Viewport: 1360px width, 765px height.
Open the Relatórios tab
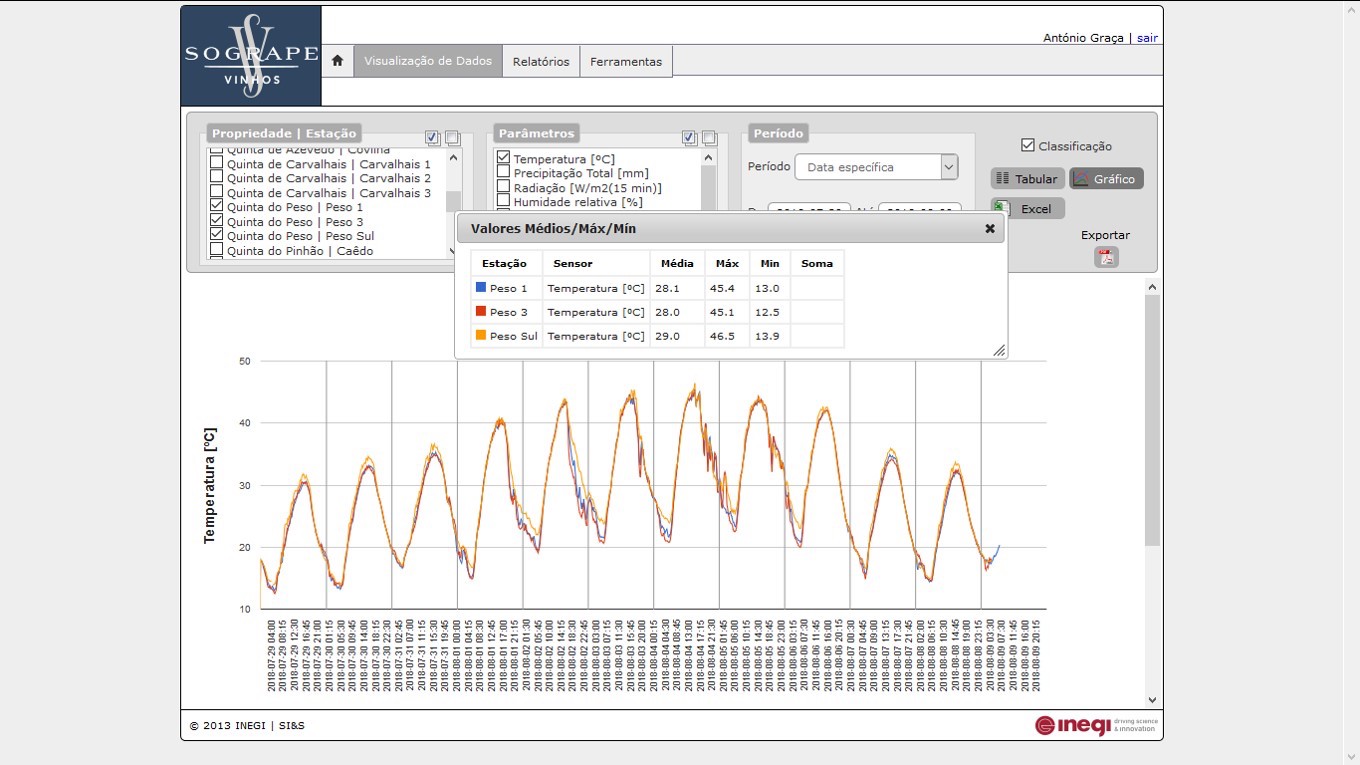pyautogui.click(x=541, y=61)
